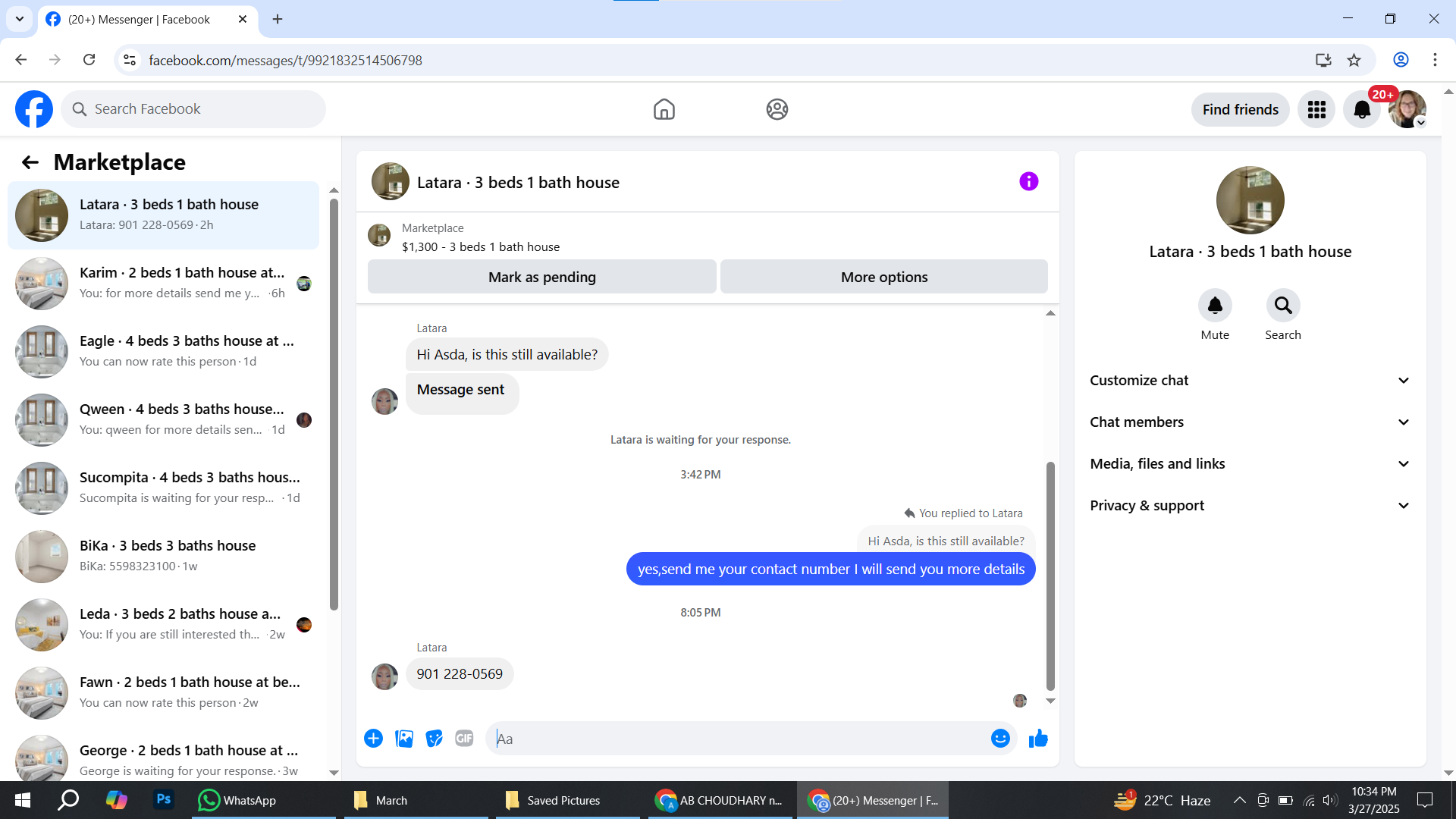Open Windows Start menu
Image resolution: width=1456 pixels, height=819 pixels.
click(23, 800)
